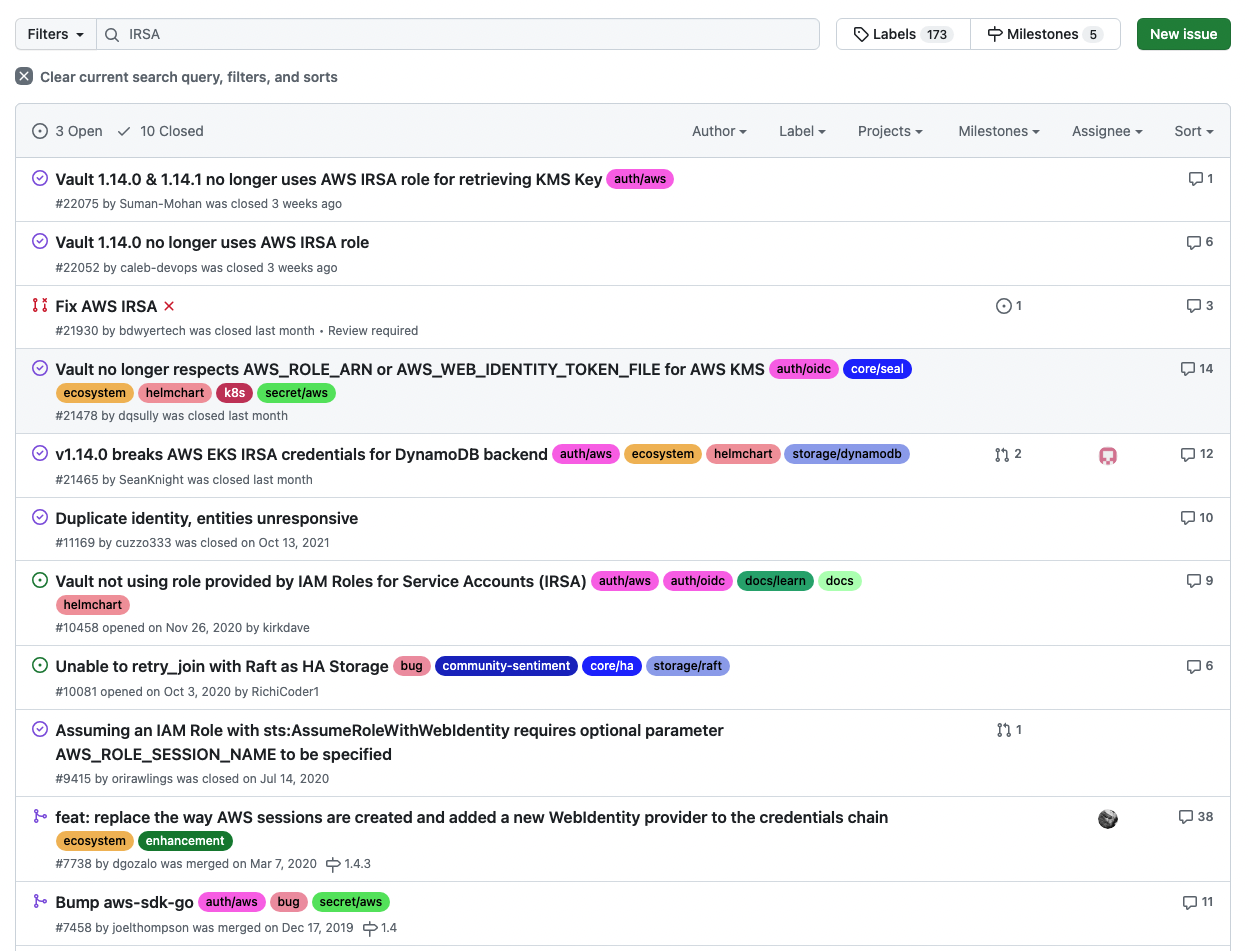The width and height of the screenshot is (1249, 951).
Task: Click the enhancement label on pull request #7738
Action: [185, 841]
